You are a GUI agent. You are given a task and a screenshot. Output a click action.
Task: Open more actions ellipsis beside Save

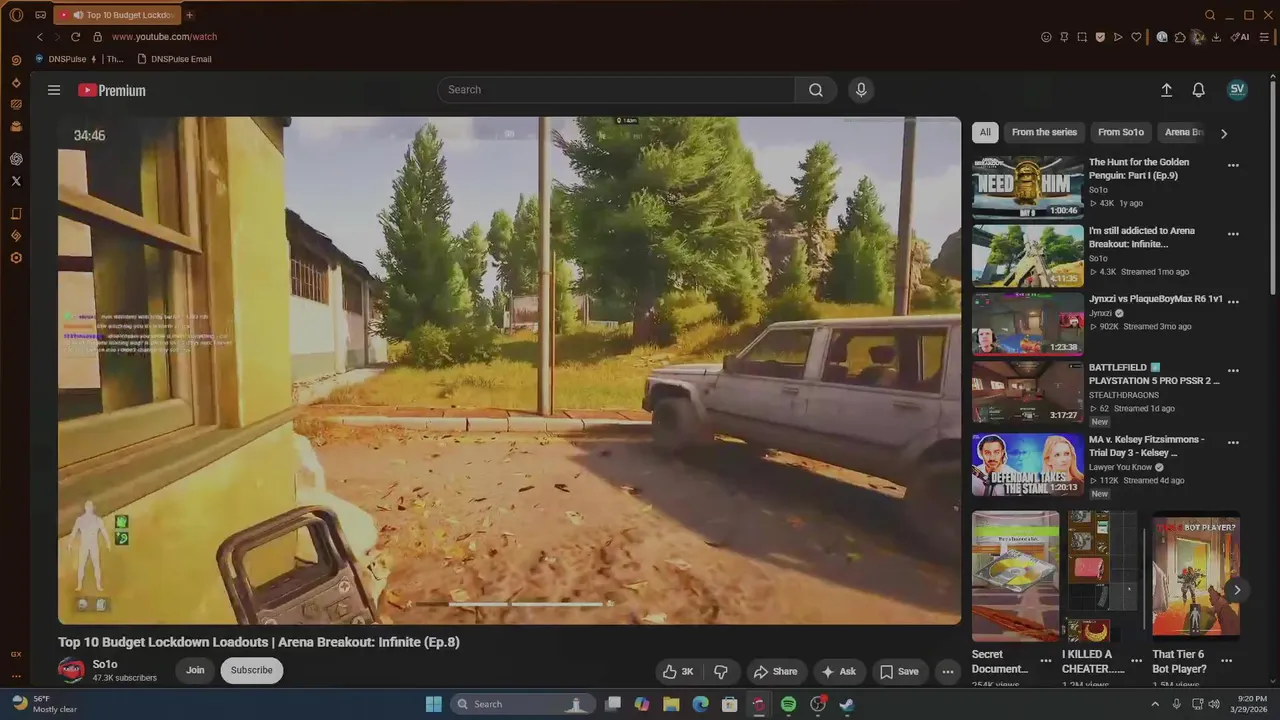click(x=947, y=671)
